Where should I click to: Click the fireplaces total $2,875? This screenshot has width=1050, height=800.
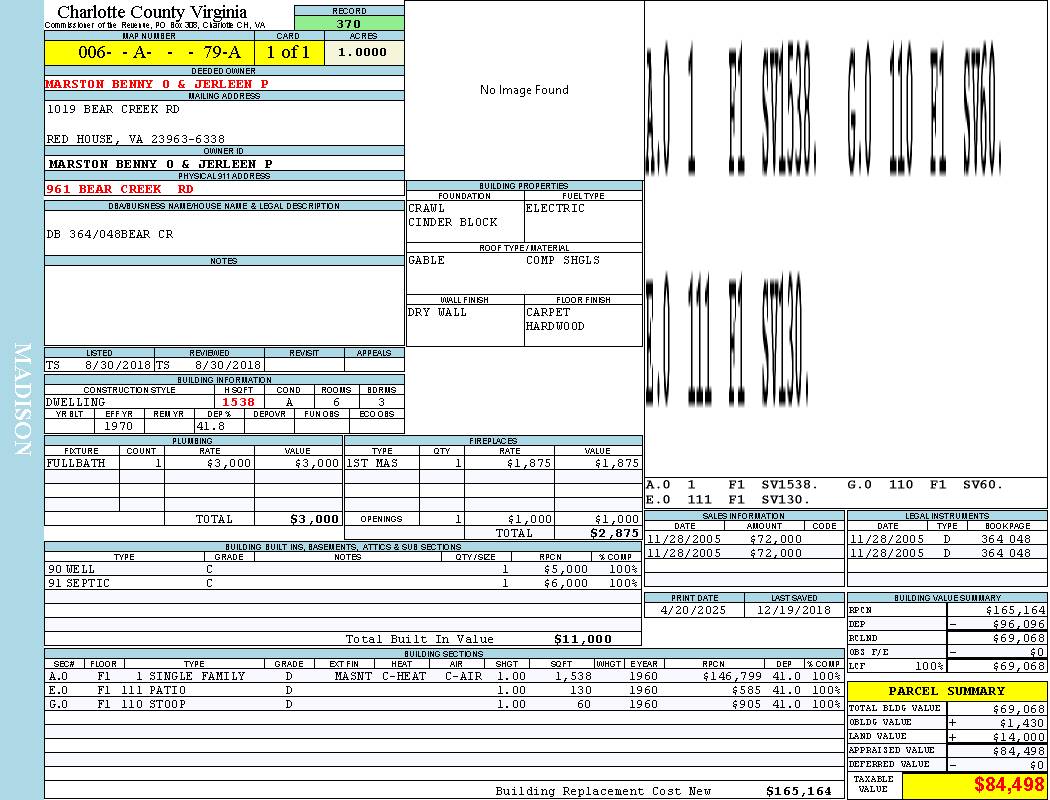(x=614, y=534)
